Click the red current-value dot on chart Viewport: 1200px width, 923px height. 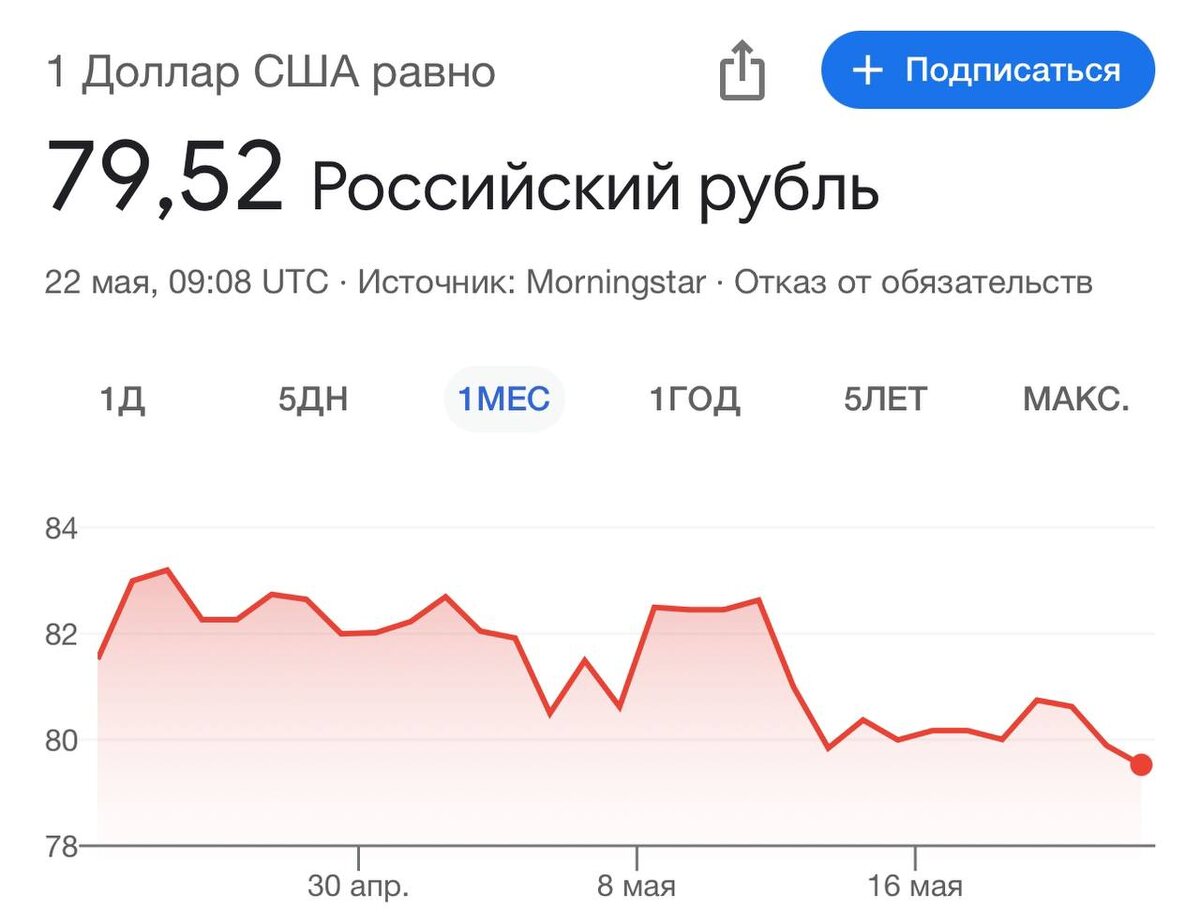pyautogui.click(x=1141, y=765)
